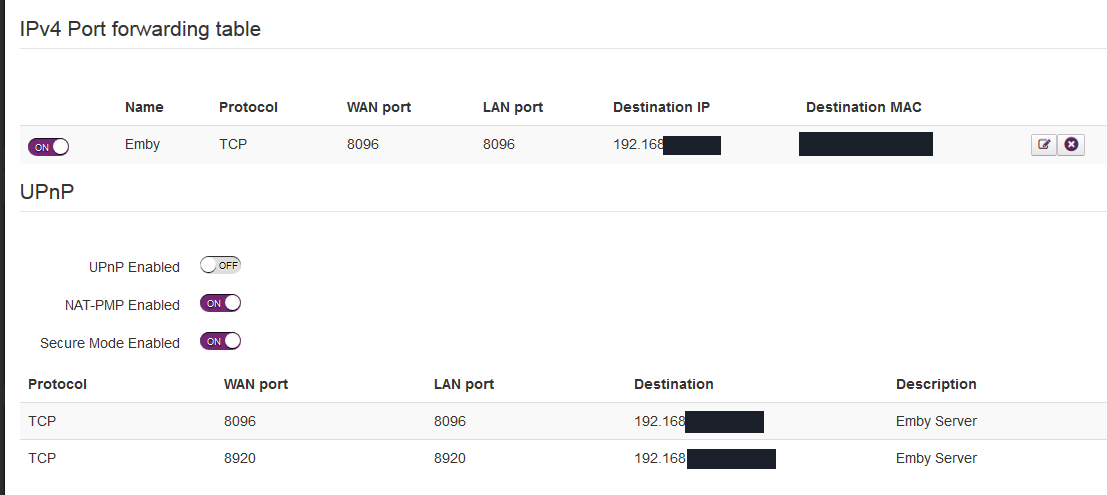Viewport: 1107px width, 495px height.
Task: Click the Description header in UPnP table
Action: point(936,384)
